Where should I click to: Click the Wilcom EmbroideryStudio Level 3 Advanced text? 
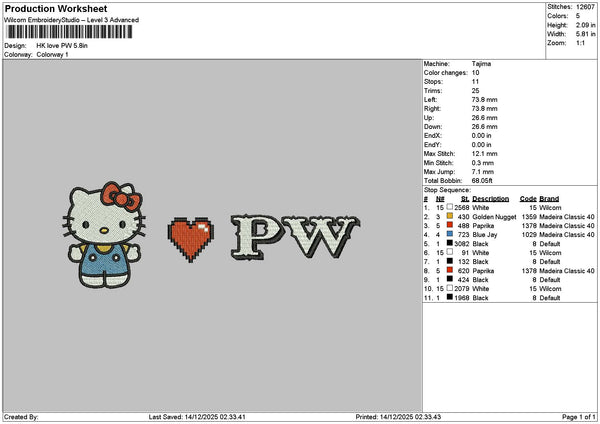[x=71, y=20]
